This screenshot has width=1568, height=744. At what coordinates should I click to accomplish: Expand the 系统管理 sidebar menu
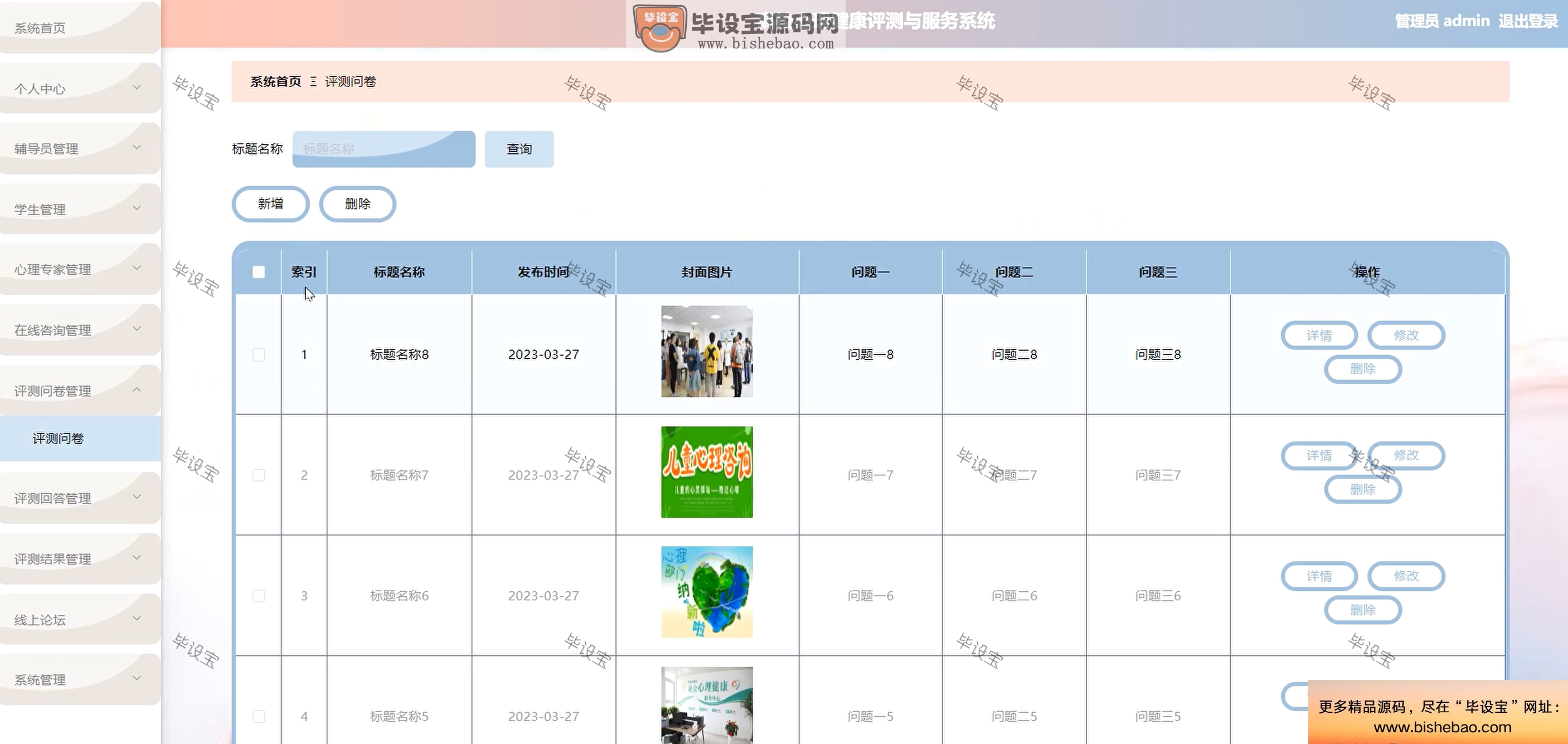(x=80, y=679)
